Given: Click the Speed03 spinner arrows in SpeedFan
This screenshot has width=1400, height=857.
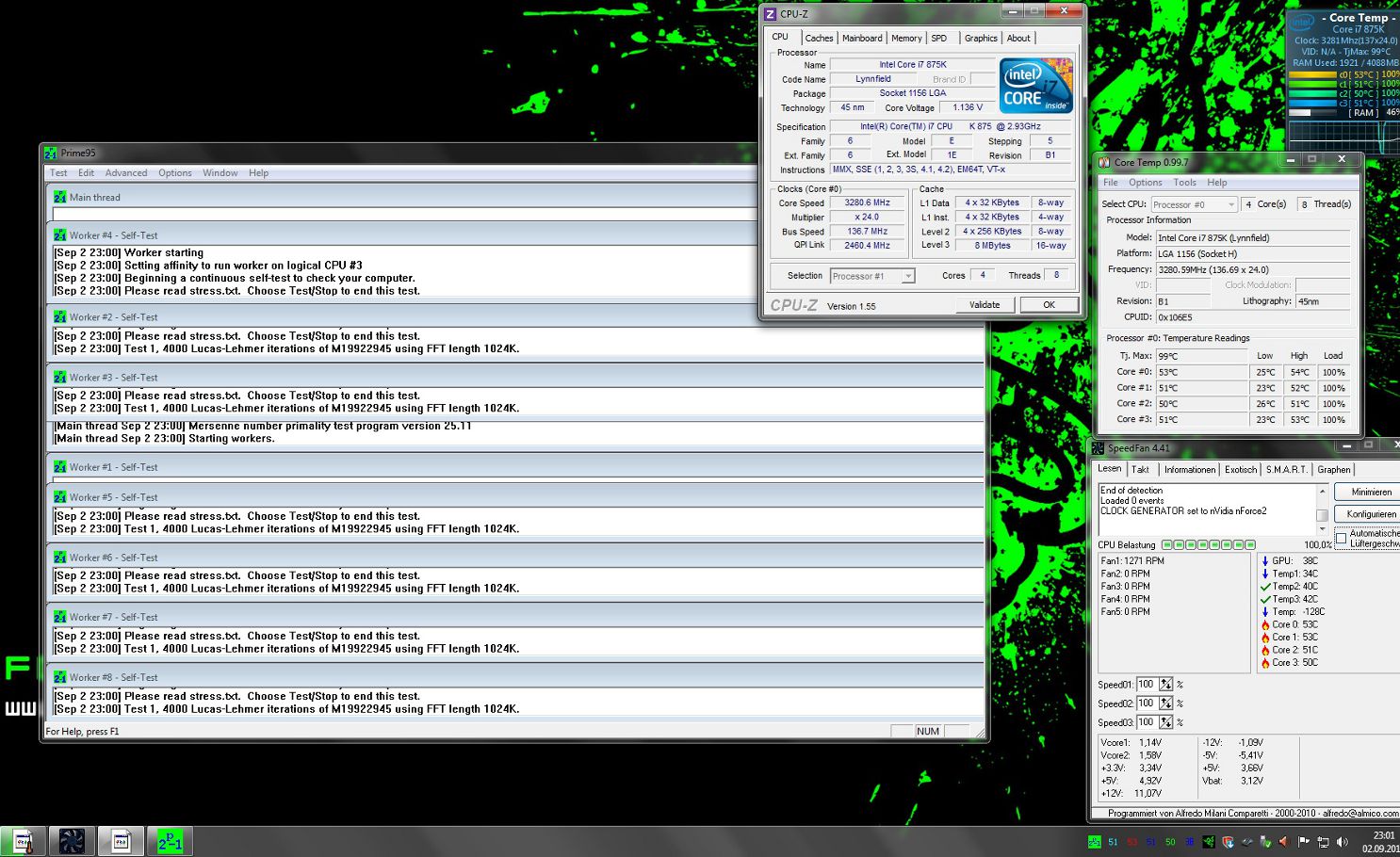Looking at the screenshot, I should click(1165, 722).
